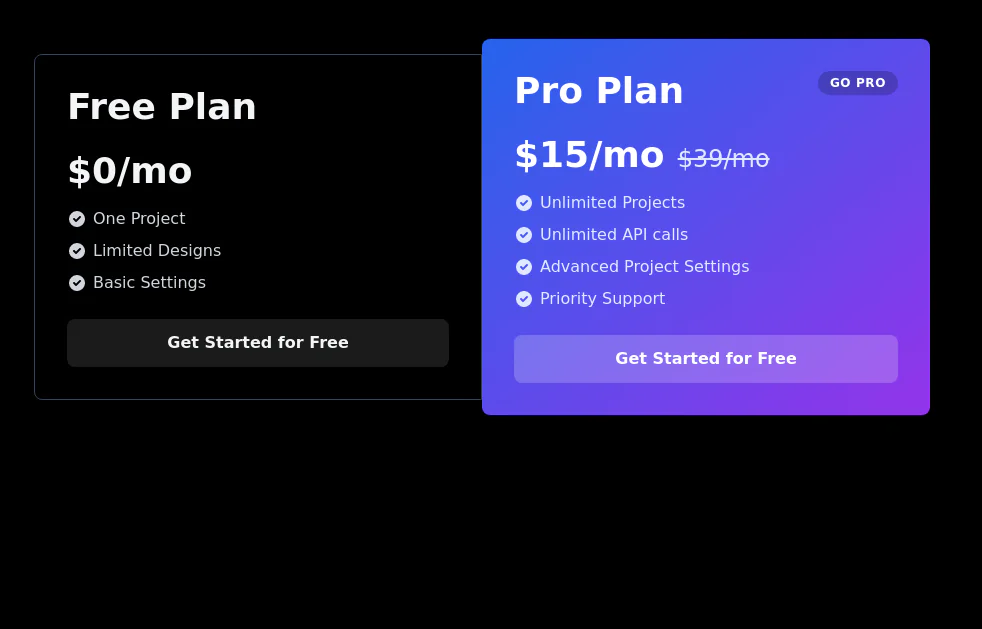Click the Limited Designs feature text
This screenshot has width=982, height=629.
[x=157, y=251]
